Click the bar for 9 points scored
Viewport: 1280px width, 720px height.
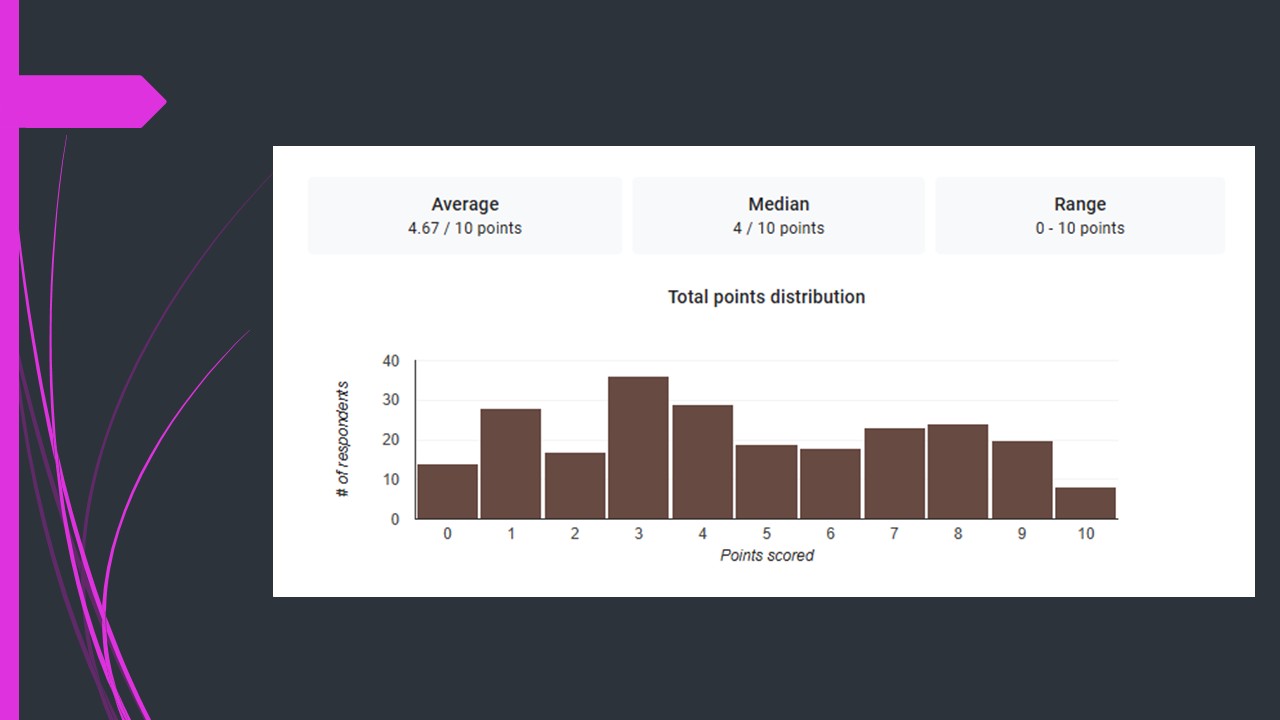coord(1021,480)
